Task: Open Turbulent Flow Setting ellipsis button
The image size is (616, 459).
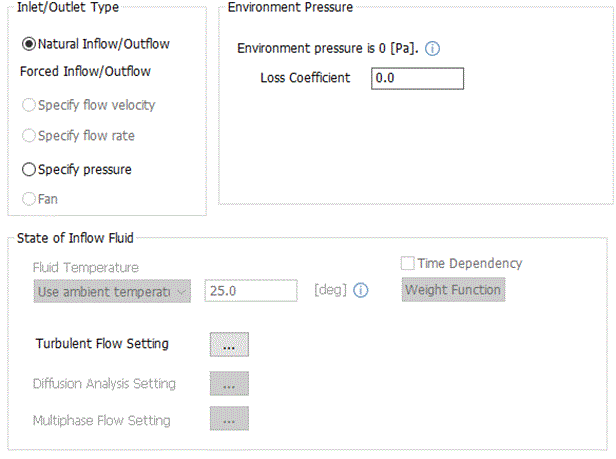Action: tap(229, 344)
